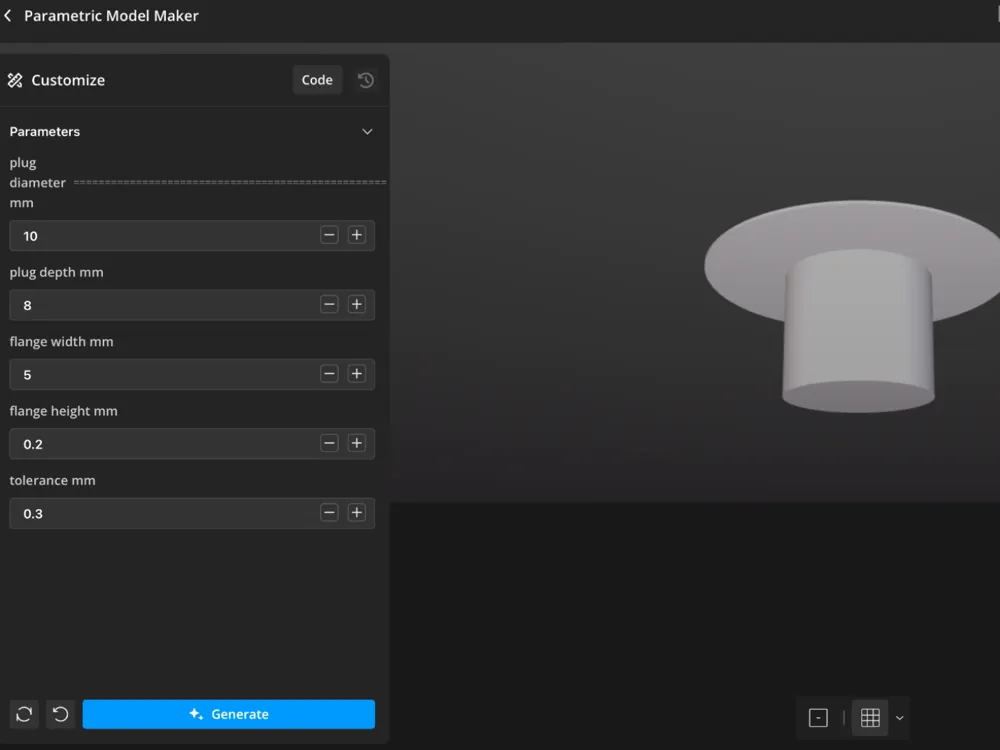Increase flange height with plus button
Viewport: 1000px width, 750px height.
357,443
